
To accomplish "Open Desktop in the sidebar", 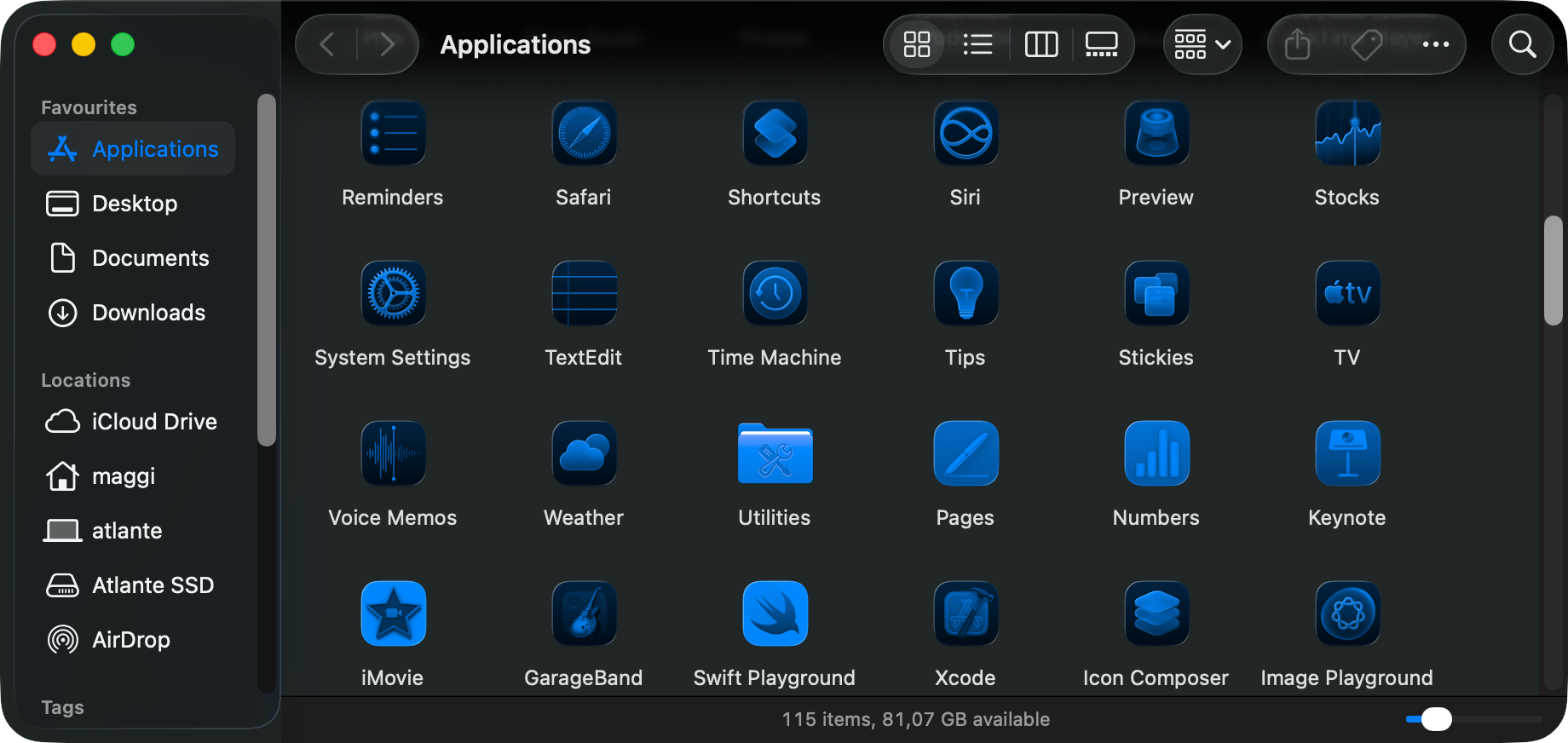I will tap(133, 204).
